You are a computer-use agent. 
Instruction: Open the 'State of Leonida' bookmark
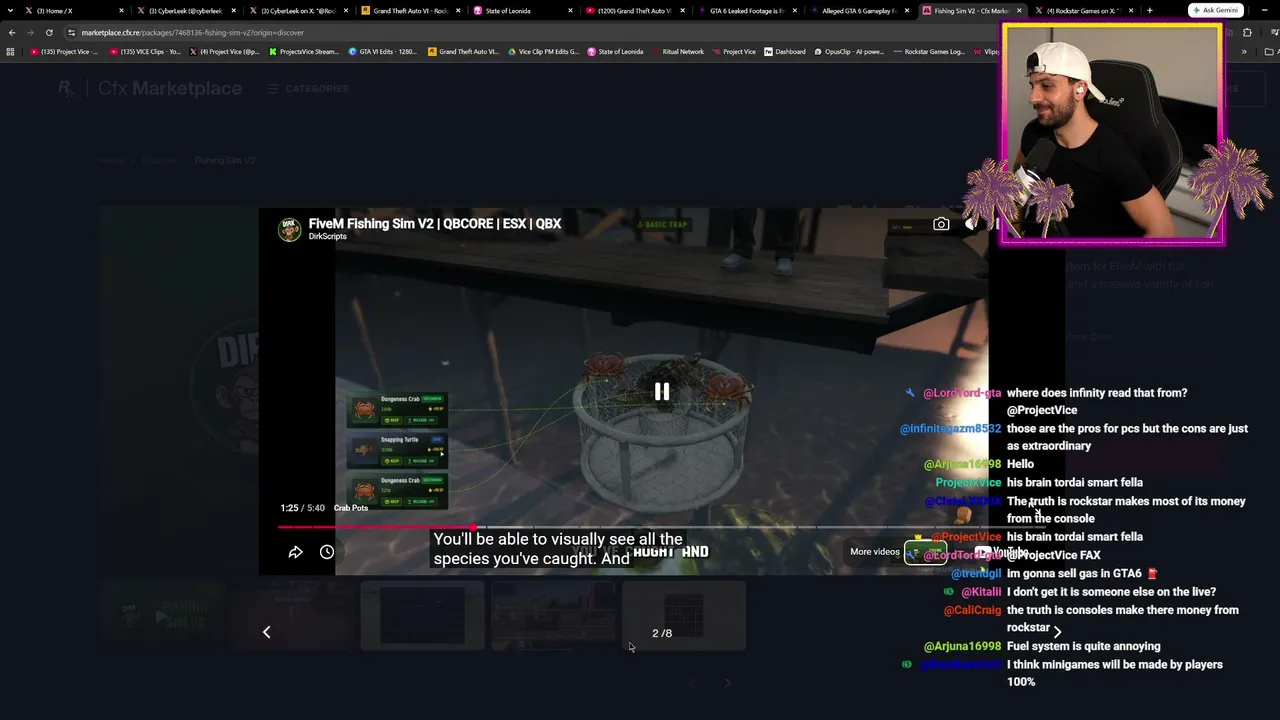click(x=615, y=52)
